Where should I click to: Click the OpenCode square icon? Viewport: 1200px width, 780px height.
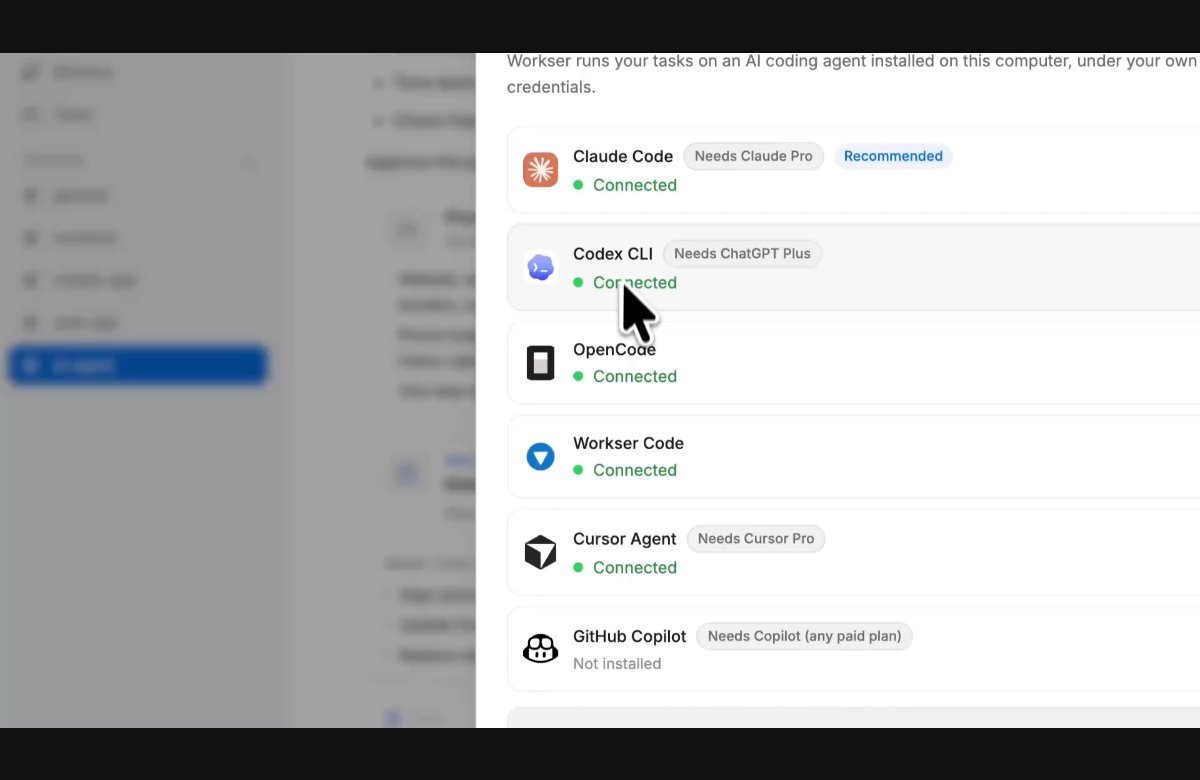pyautogui.click(x=540, y=362)
